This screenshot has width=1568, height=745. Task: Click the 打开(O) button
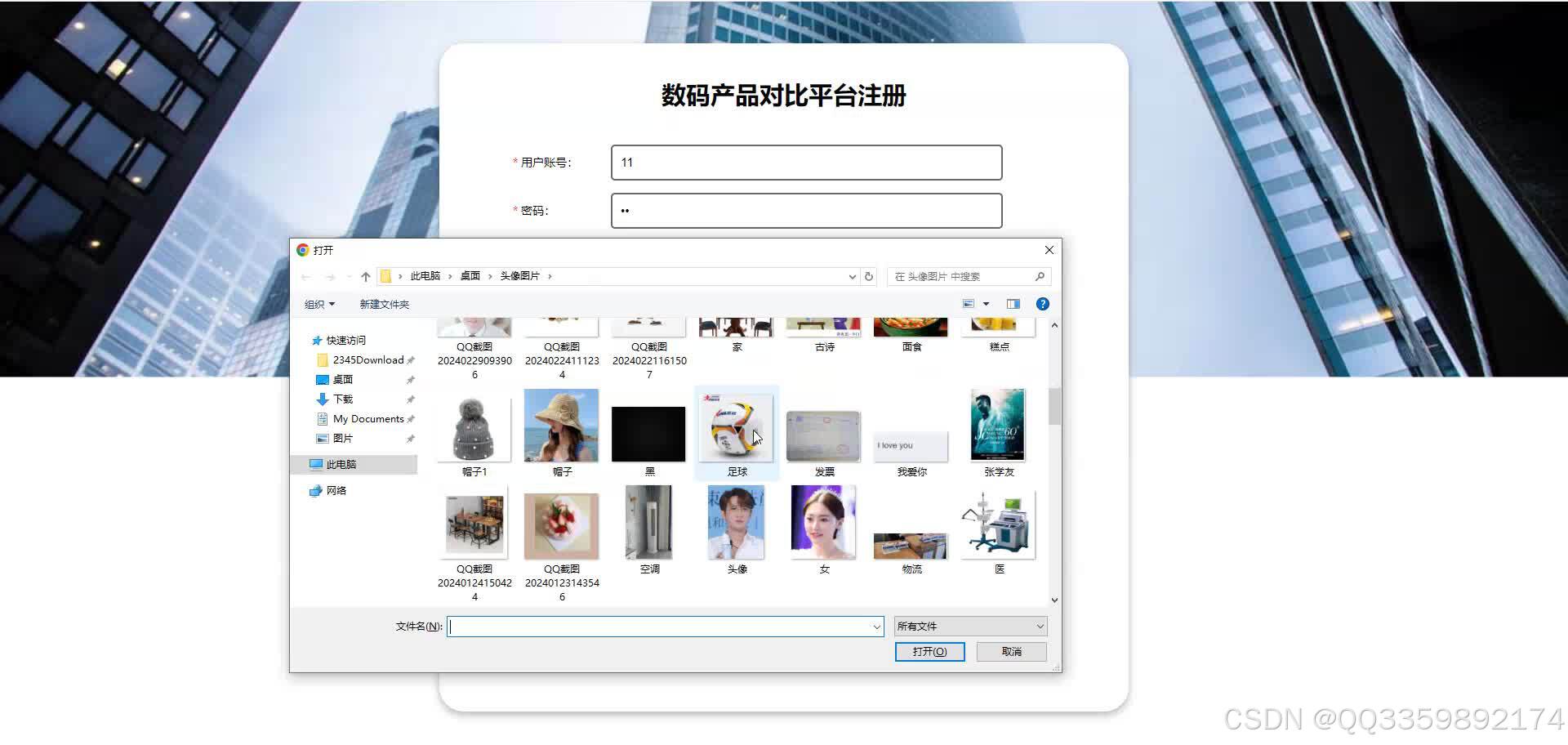click(x=929, y=651)
